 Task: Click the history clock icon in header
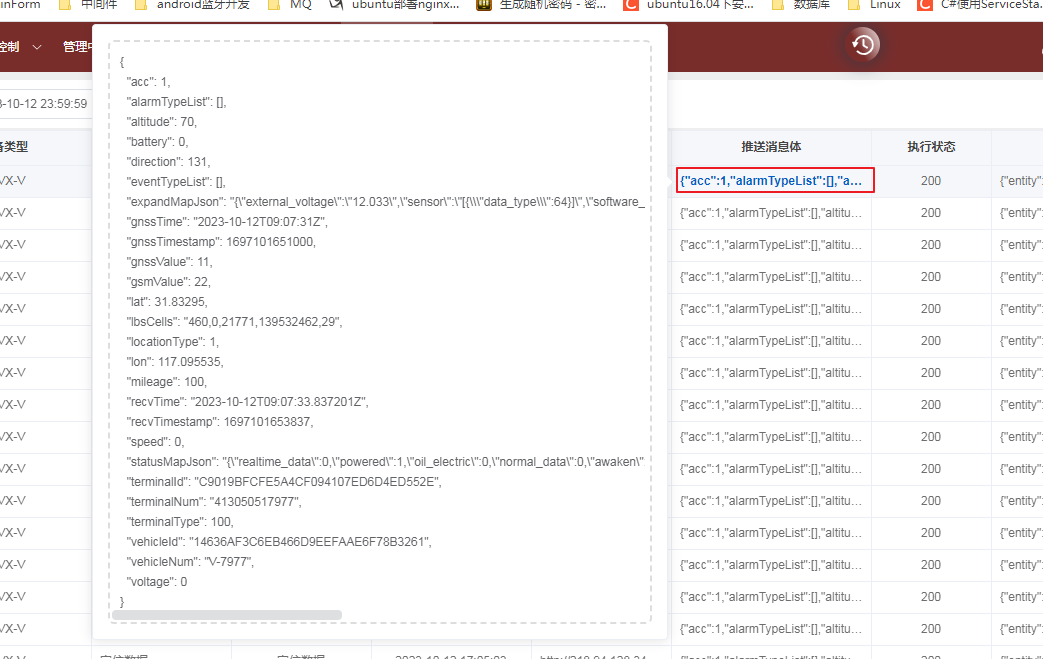point(863,44)
